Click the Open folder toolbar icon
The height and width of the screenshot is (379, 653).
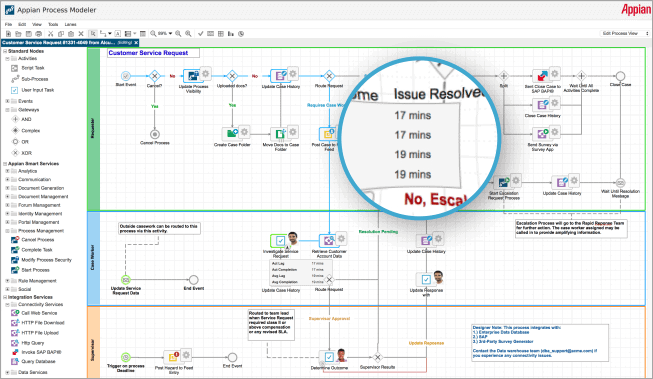coord(18,34)
